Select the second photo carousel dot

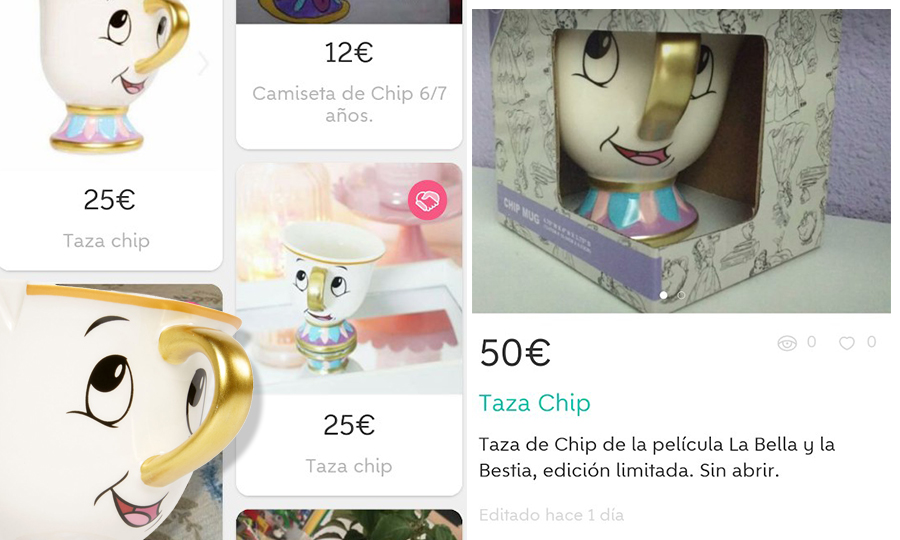pos(681,295)
